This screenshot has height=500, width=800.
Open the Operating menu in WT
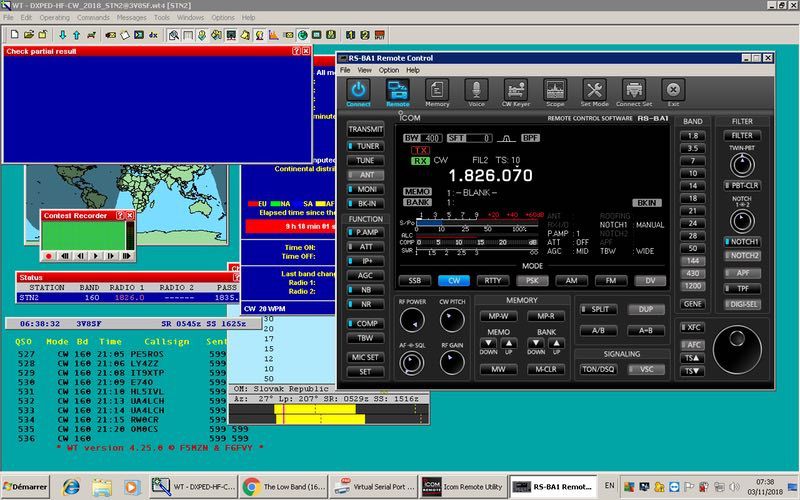(55, 17)
